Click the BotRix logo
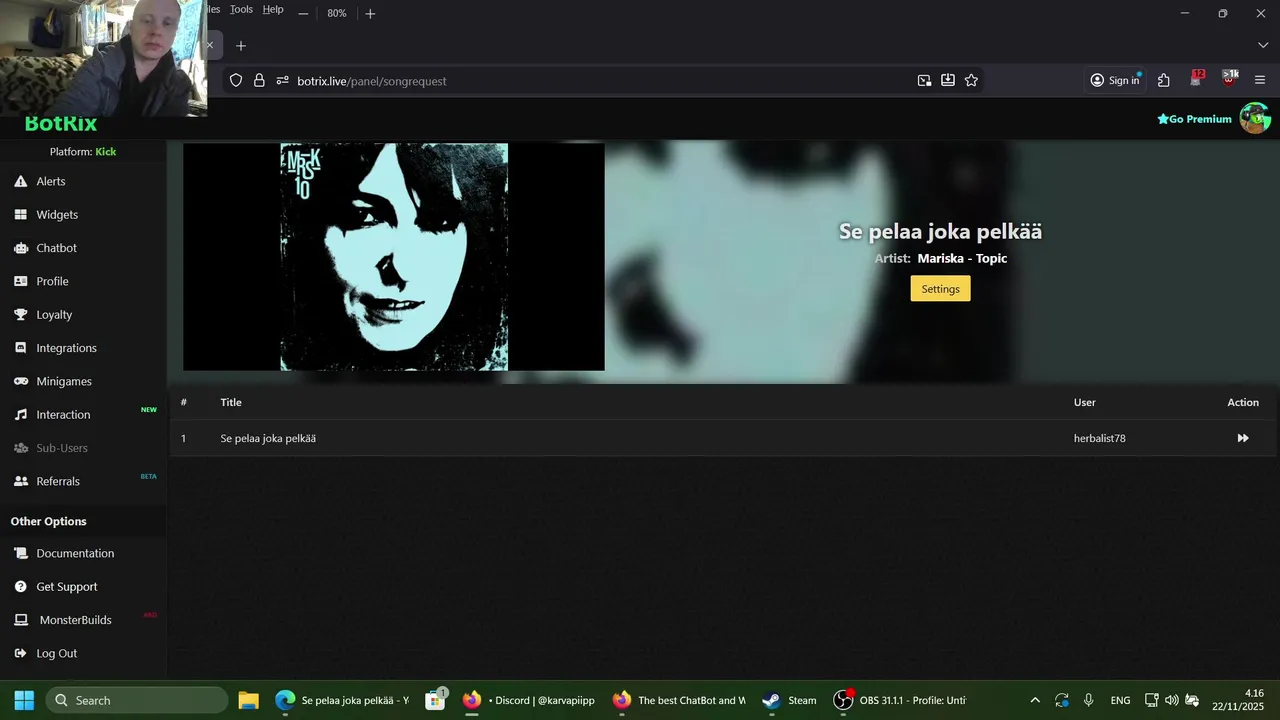The width and height of the screenshot is (1280, 720). (x=61, y=124)
